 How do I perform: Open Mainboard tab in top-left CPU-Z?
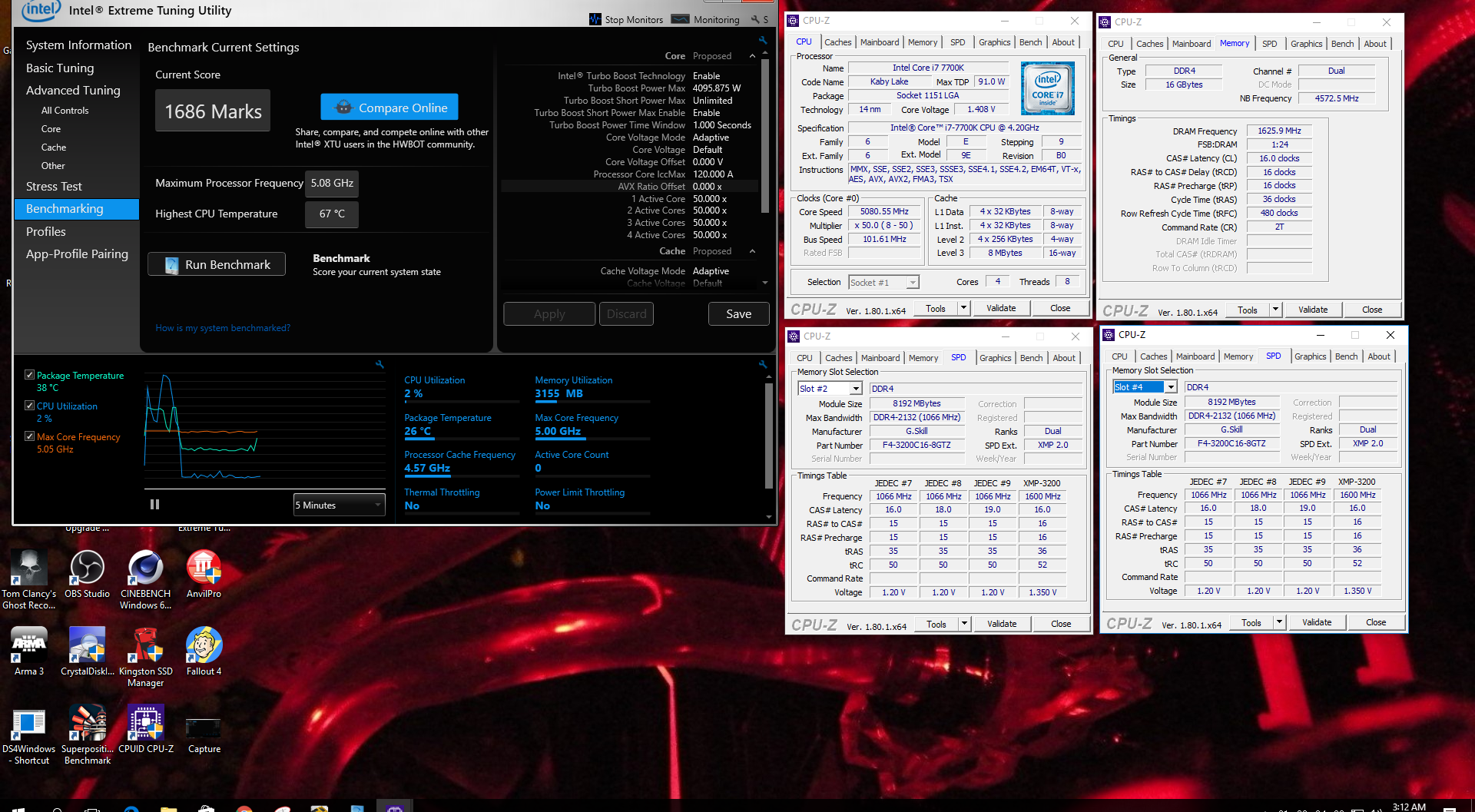coord(880,42)
